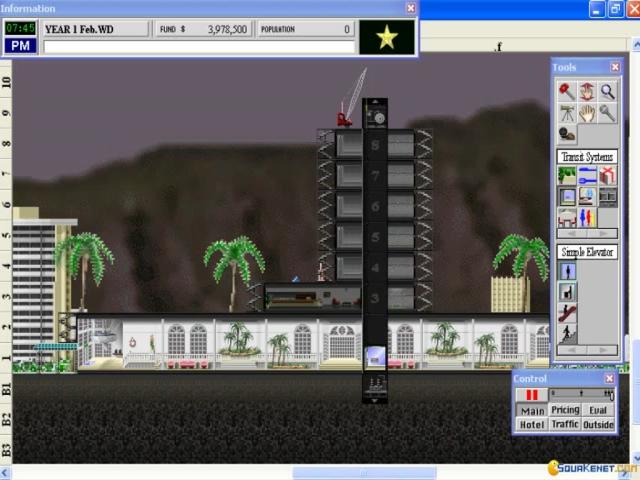Click the empty message bar under the date
Viewport: 640px width, 480px height.
(199, 47)
